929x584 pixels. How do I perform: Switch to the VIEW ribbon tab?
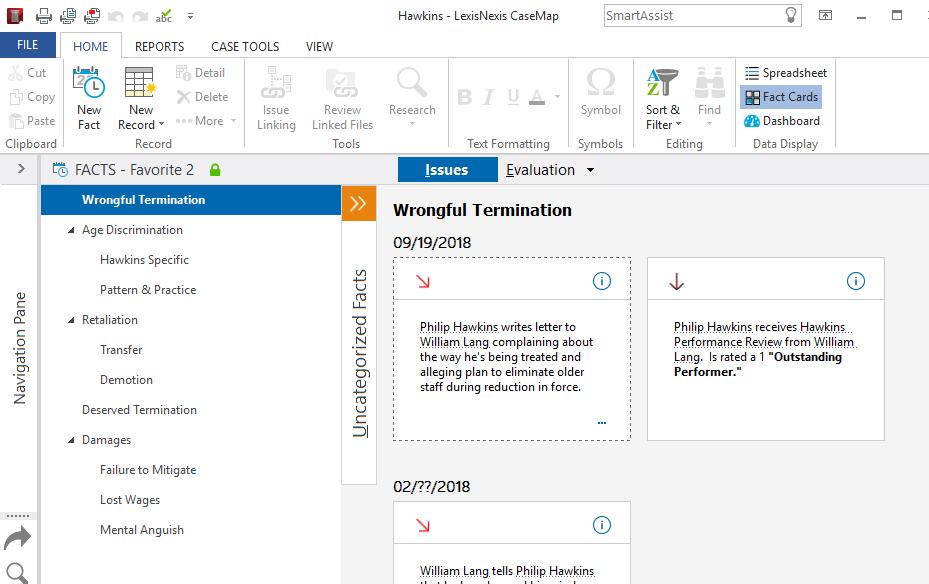(319, 46)
